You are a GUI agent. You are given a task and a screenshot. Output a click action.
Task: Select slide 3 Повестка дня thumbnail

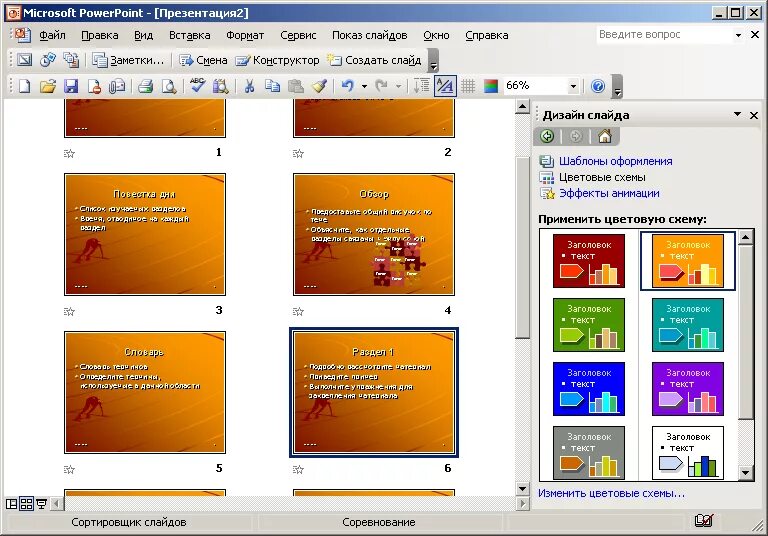pyautogui.click(x=145, y=234)
